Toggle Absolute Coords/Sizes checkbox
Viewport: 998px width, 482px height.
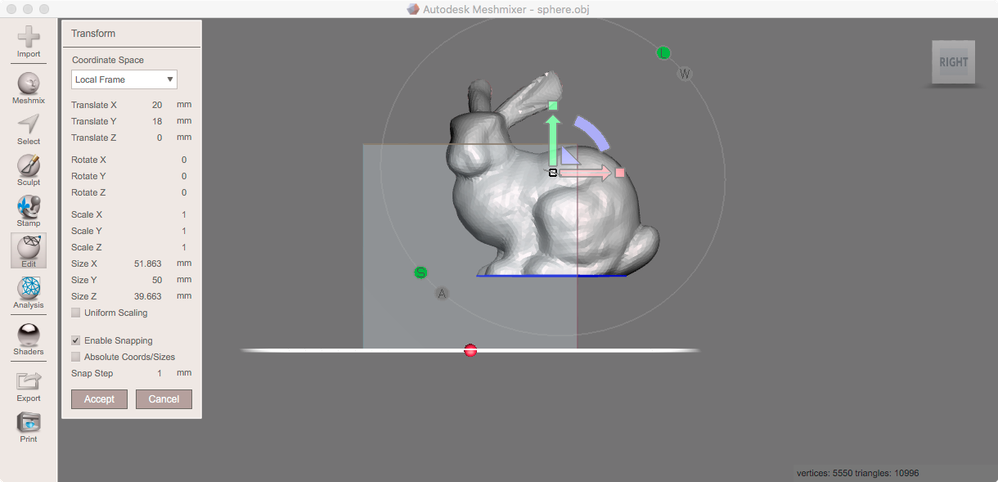pos(76,357)
